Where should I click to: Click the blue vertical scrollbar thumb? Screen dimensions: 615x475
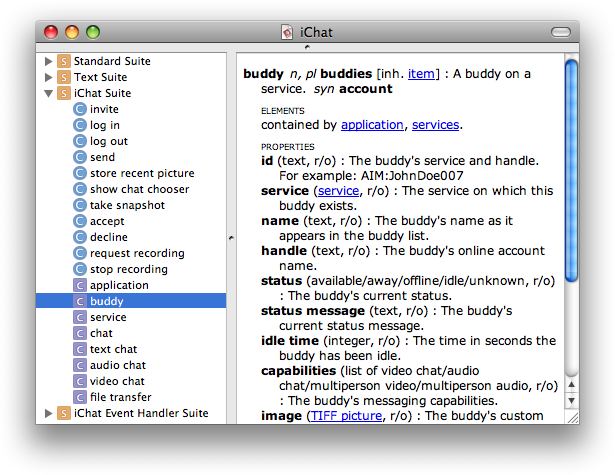(571, 171)
